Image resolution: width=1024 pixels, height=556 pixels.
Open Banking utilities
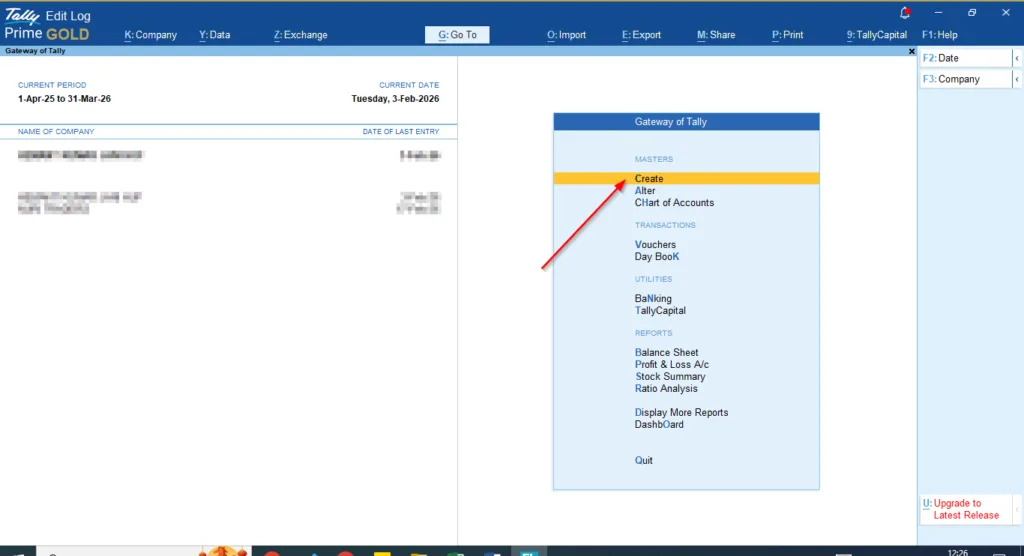pos(653,299)
